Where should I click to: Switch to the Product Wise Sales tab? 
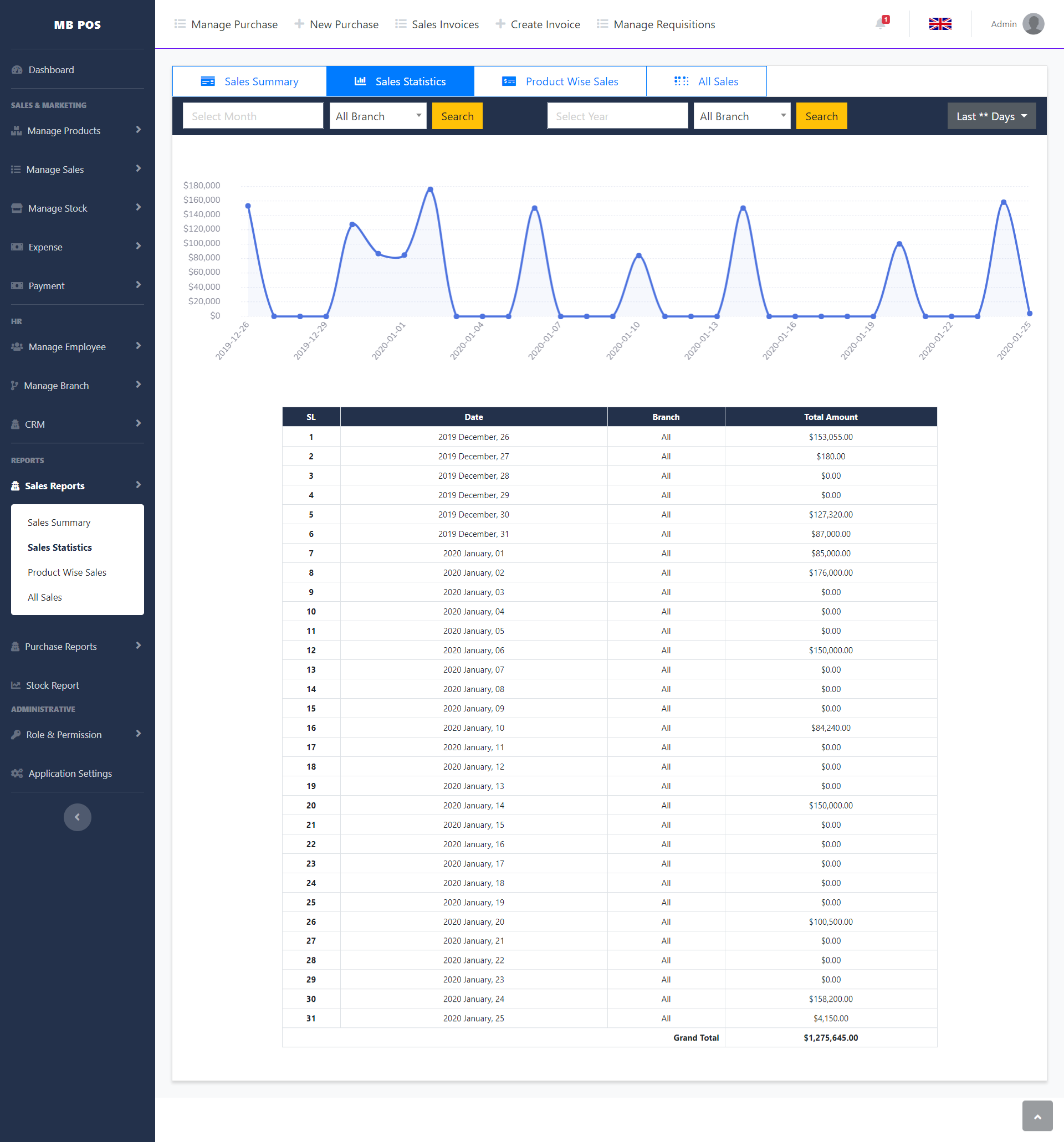point(560,81)
